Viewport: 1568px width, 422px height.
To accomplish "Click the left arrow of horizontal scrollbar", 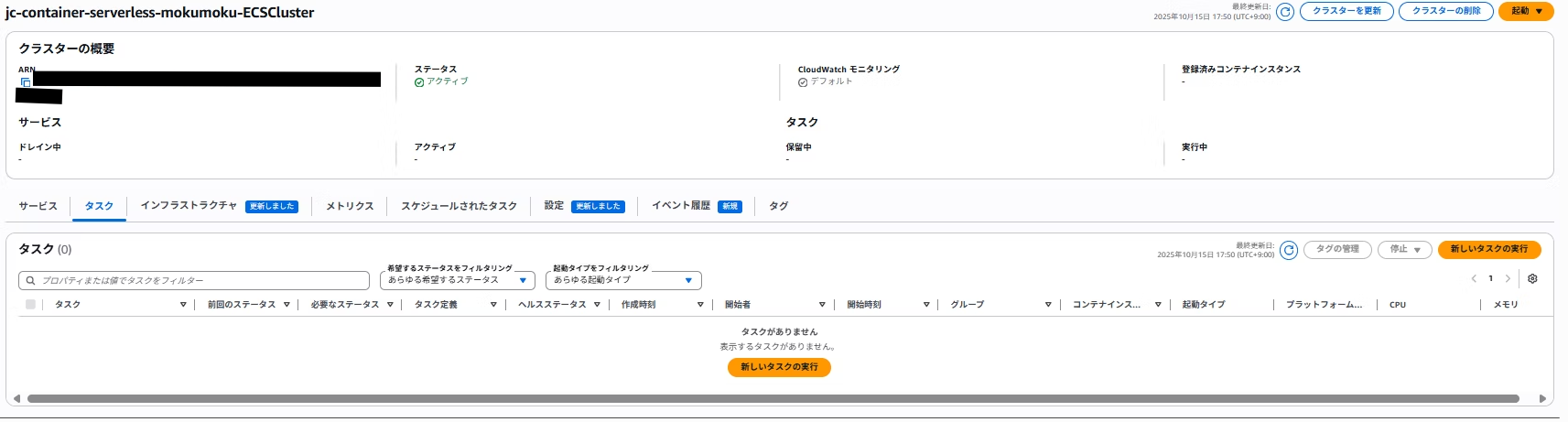I will click(x=16, y=399).
